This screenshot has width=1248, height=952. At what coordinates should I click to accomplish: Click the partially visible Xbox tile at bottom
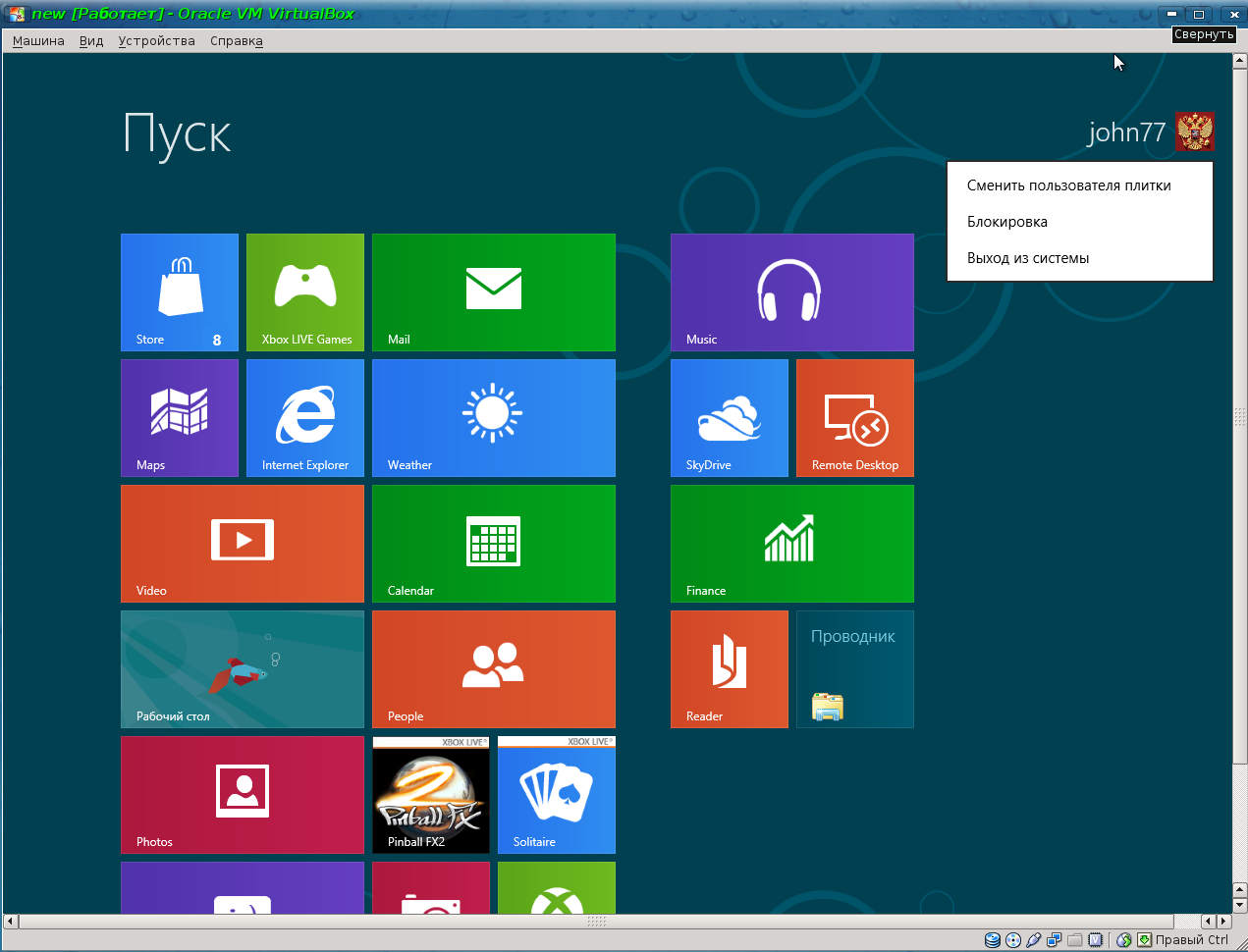[x=557, y=887]
